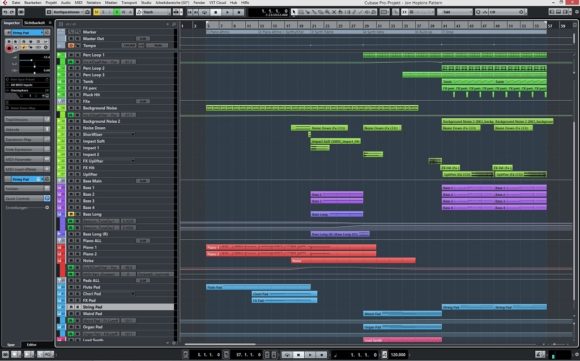Click the find tracks search icon
Screen dimensions: 580x361
pyautogui.click(x=174, y=24)
